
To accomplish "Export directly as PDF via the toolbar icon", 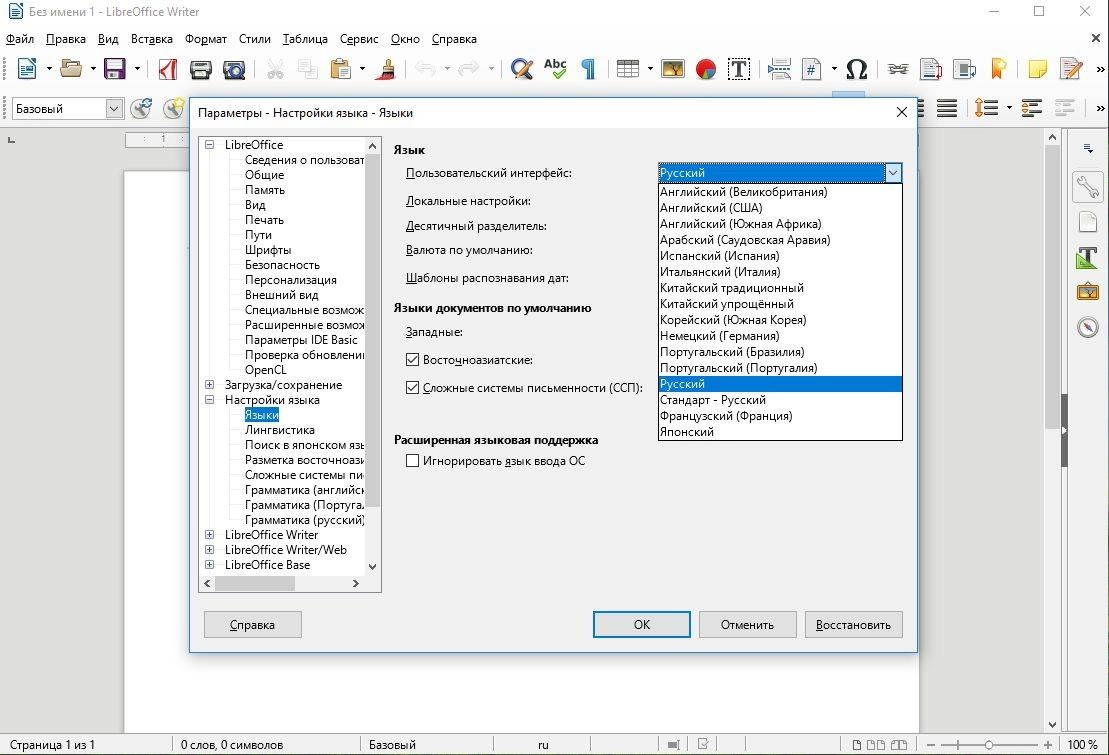I will point(168,69).
